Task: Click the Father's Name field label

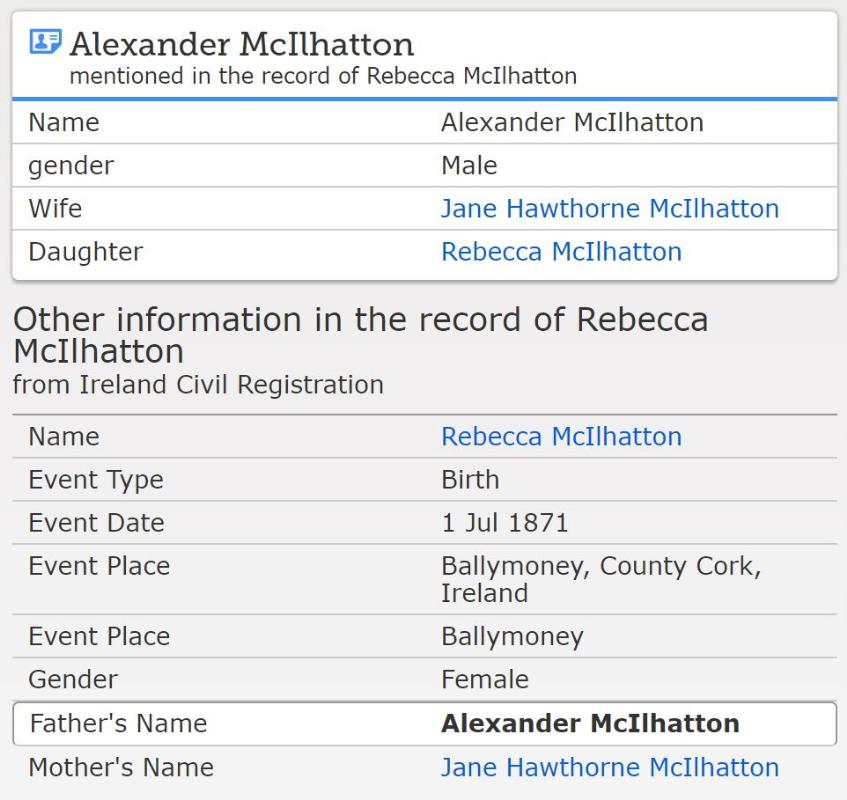Action: (118, 724)
